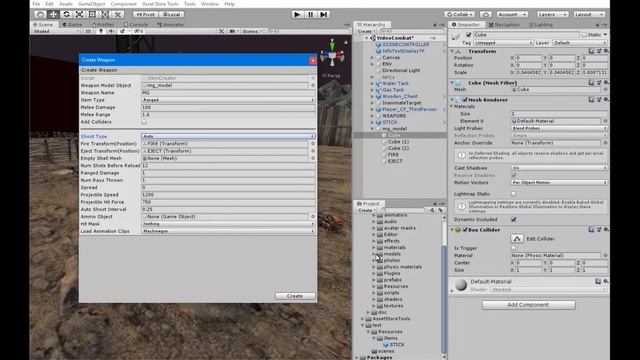Click the Local toggle button
This screenshot has width=640, height=360.
[x=171, y=14]
